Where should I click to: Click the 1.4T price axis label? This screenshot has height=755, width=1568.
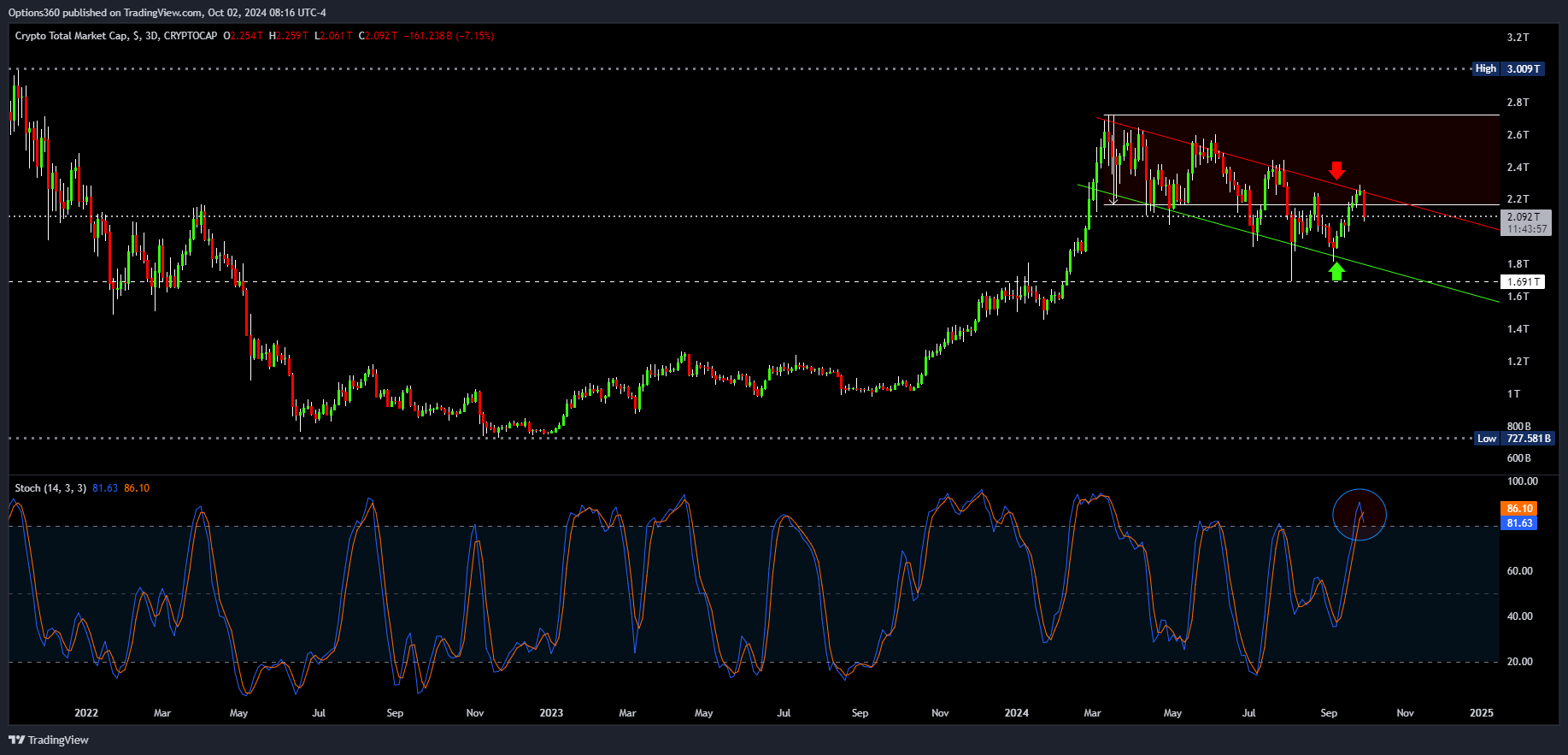click(1518, 329)
